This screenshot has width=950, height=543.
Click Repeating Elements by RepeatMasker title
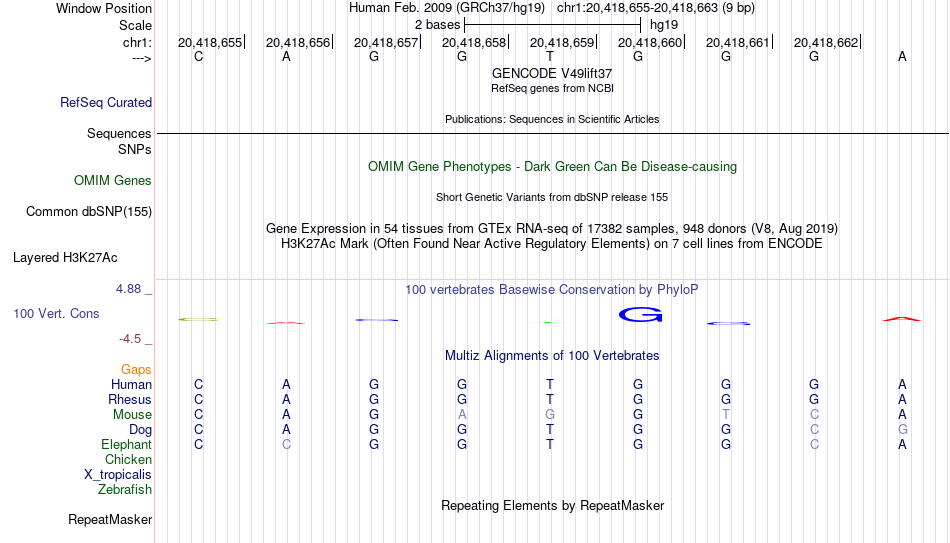pos(552,505)
